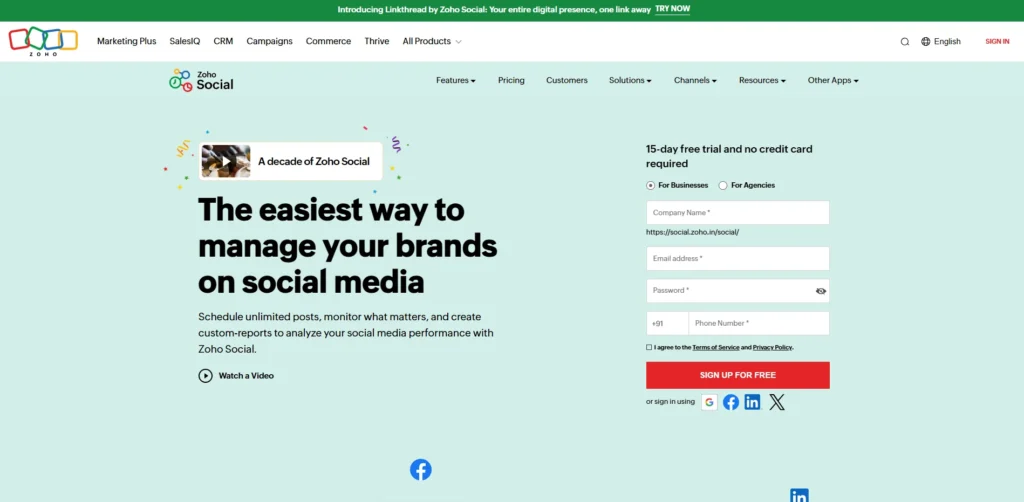
Task: Open Commerce in the top menu
Action: click(x=328, y=41)
